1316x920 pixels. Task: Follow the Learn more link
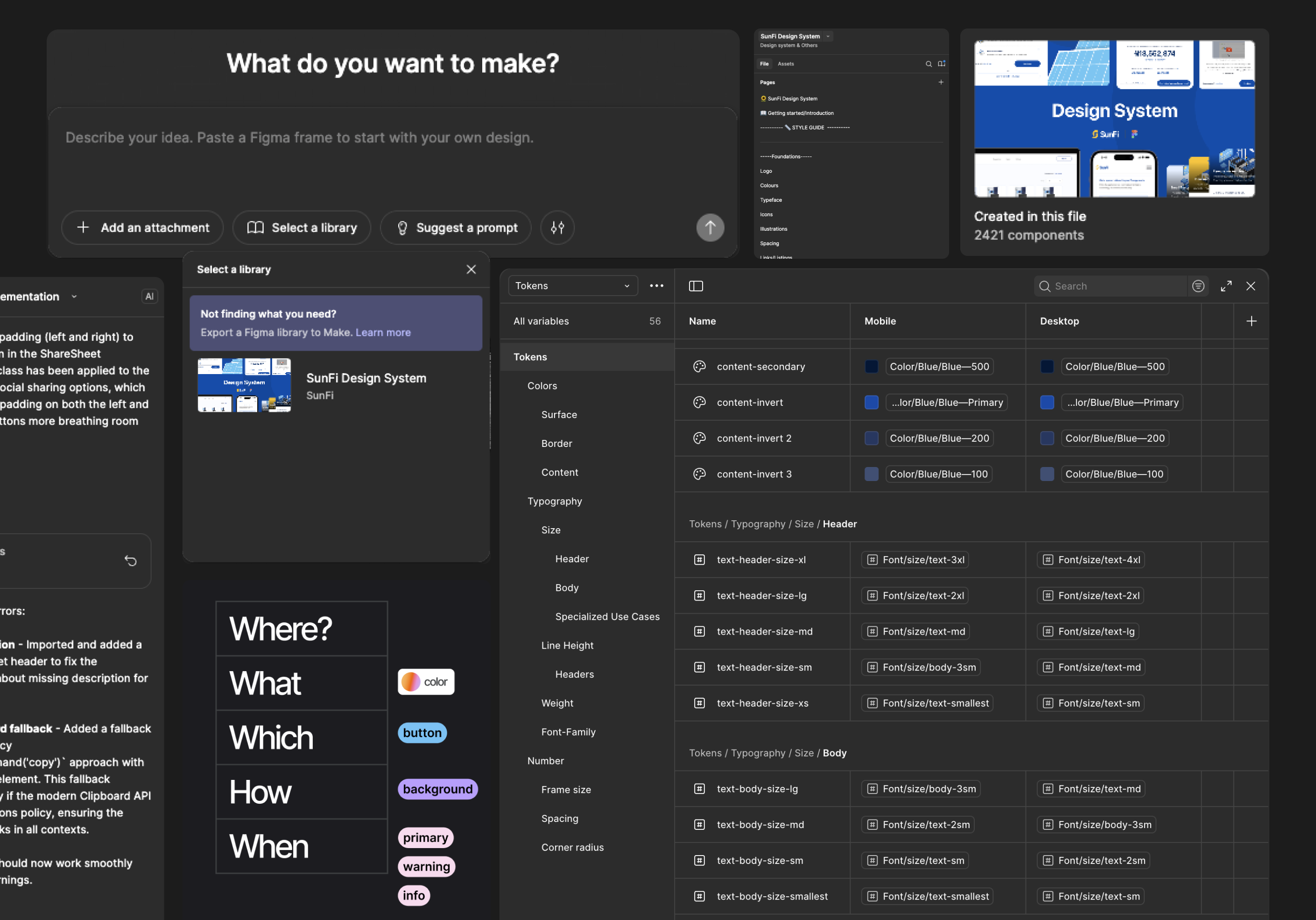[383, 333]
